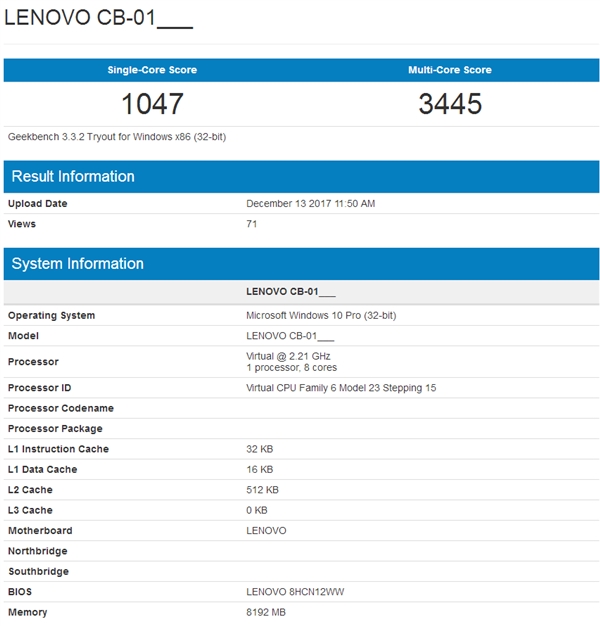Click the Processor ID label
This screenshot has height=626, width=600.
pos(40,388)
